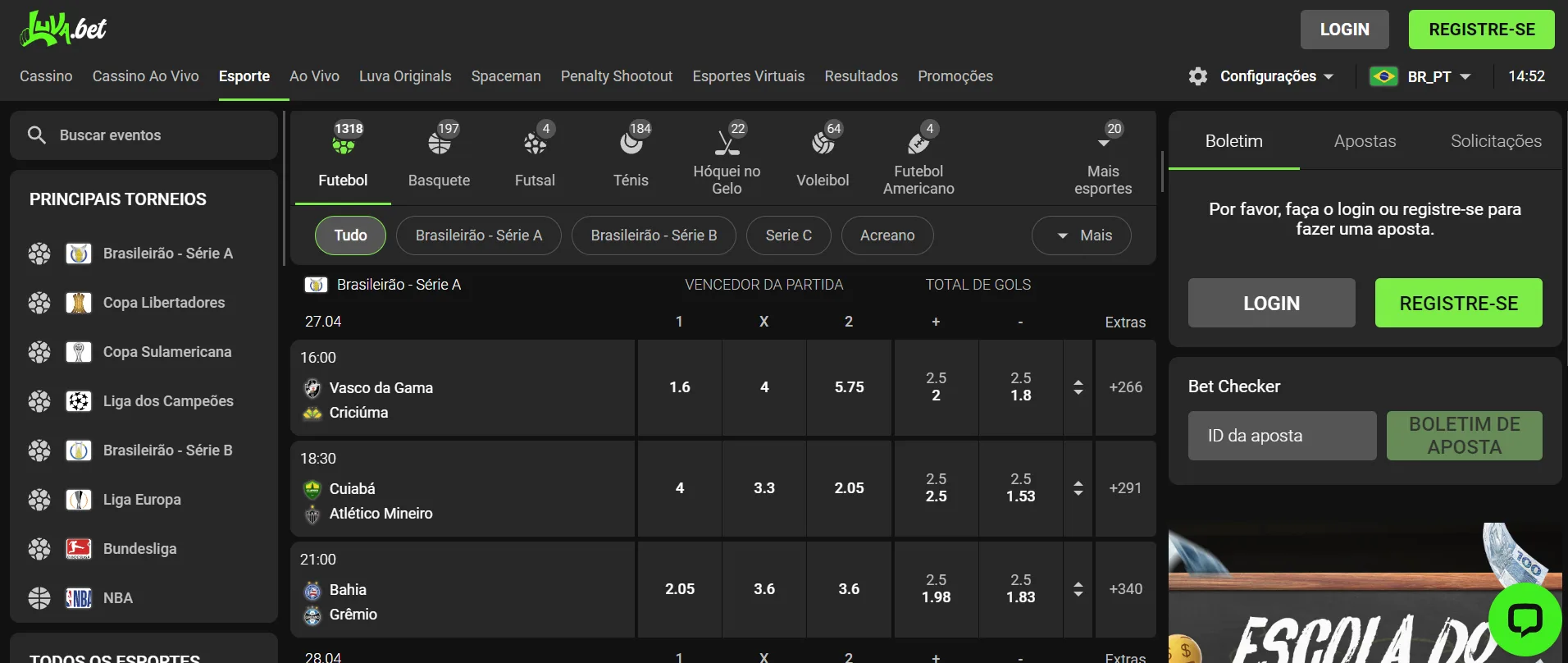1568x663 pixels.
Task: Click the Copa Libertadores trophy logo
Action: tap(79, 303)
